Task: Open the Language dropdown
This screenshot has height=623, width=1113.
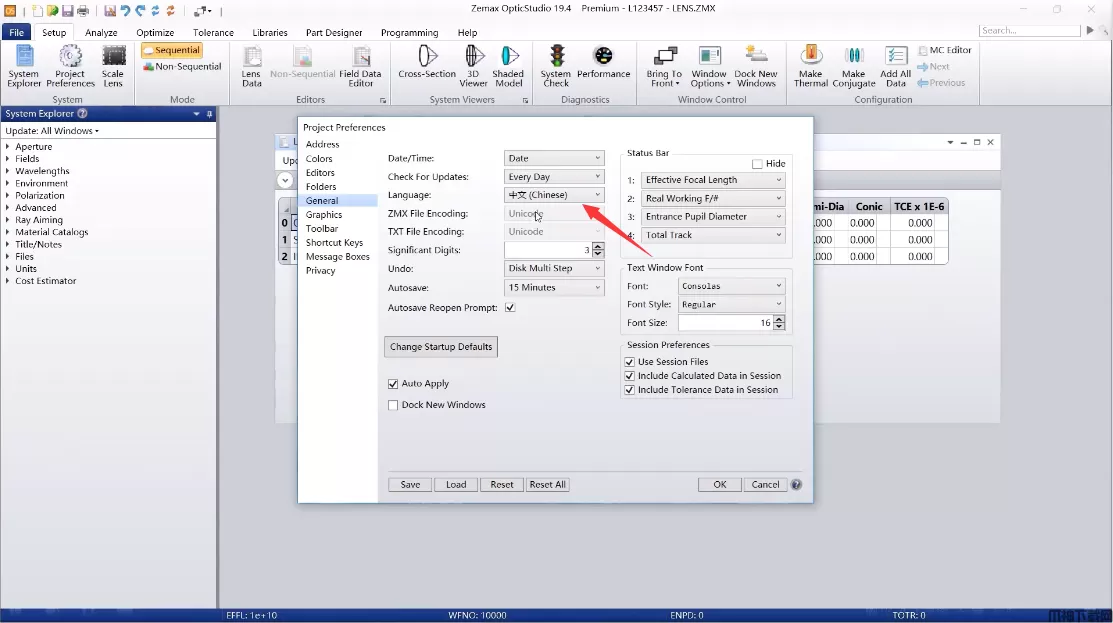Action: [x=554, y=195]
